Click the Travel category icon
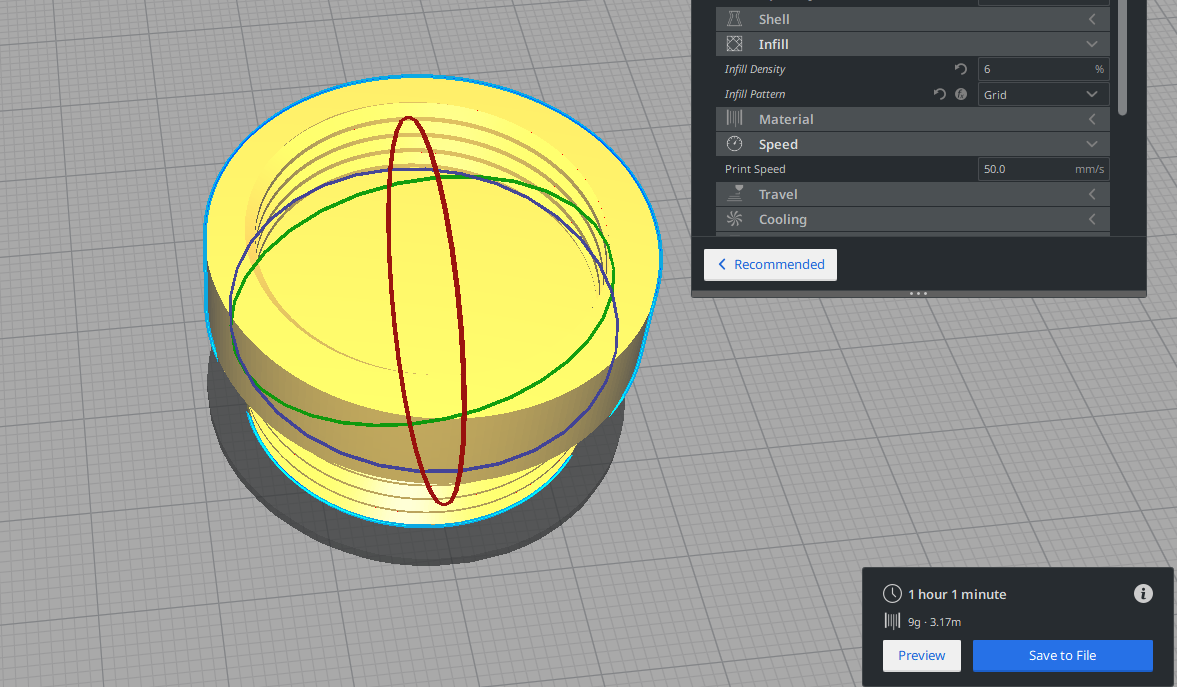This screenshot has width=1177, height=687. tap(734, 194)
